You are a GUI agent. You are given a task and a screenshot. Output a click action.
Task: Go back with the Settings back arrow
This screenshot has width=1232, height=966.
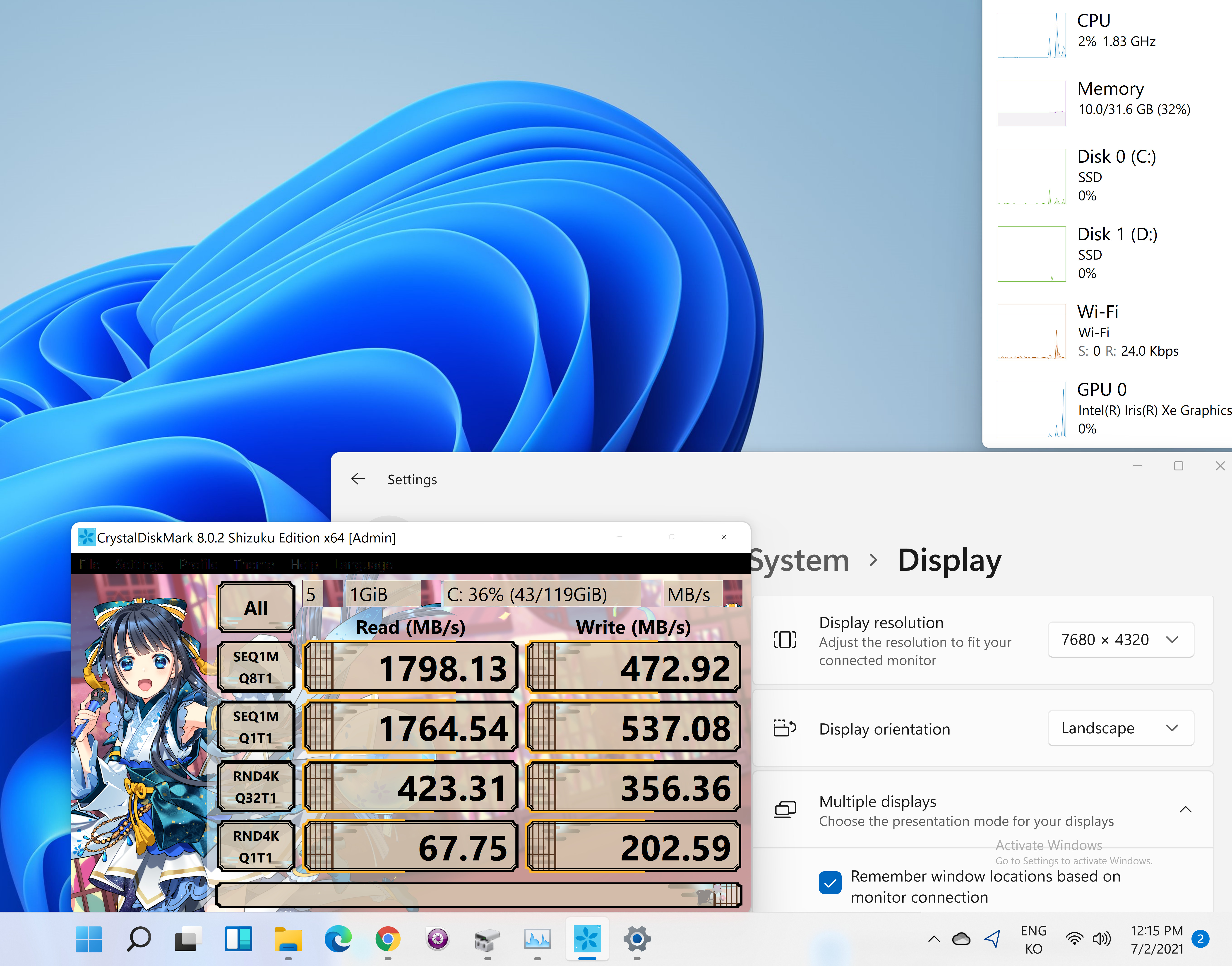click(x=358, y=479)
